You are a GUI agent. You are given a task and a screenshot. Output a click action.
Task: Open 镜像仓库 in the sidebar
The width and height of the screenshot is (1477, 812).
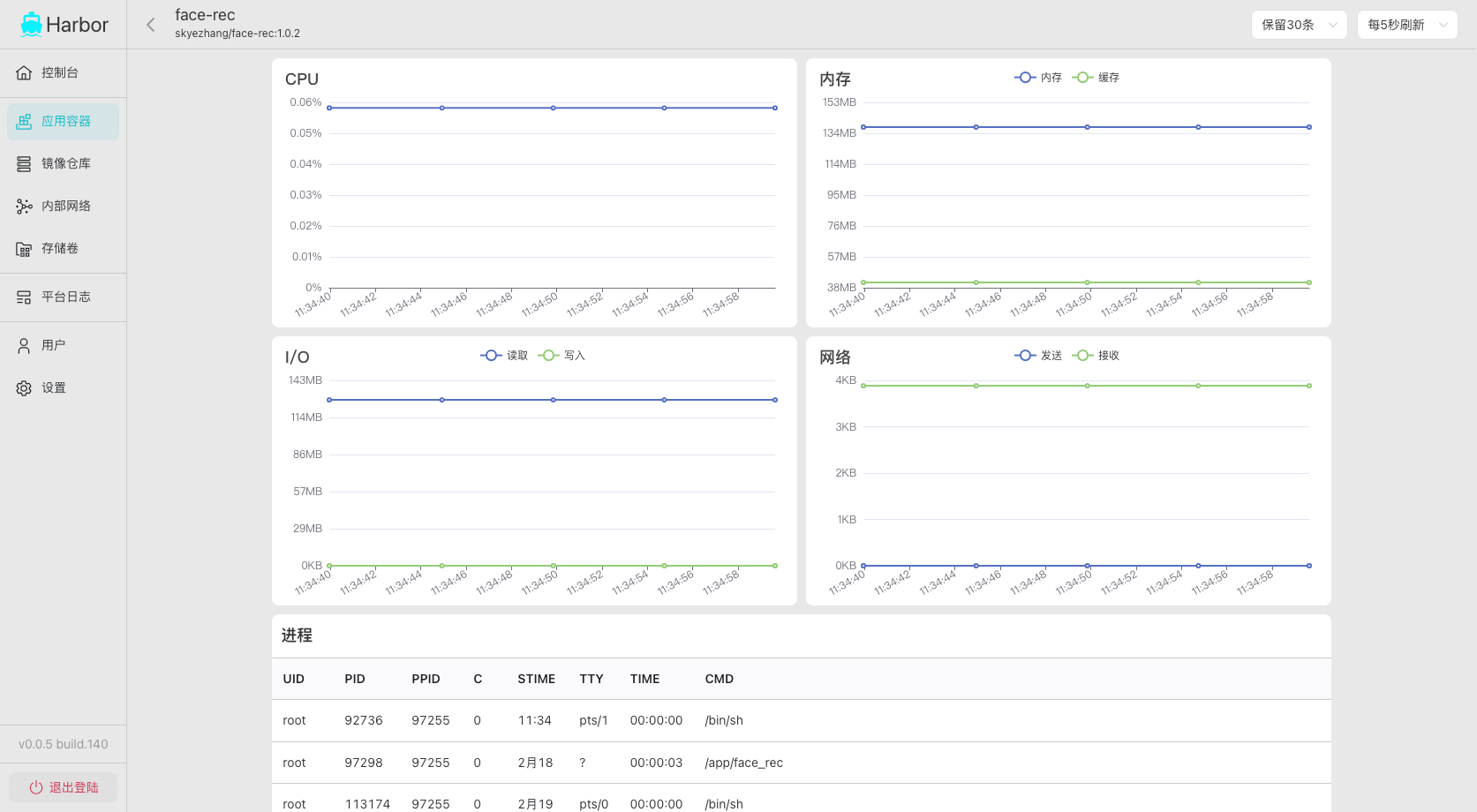coord(63,164)
